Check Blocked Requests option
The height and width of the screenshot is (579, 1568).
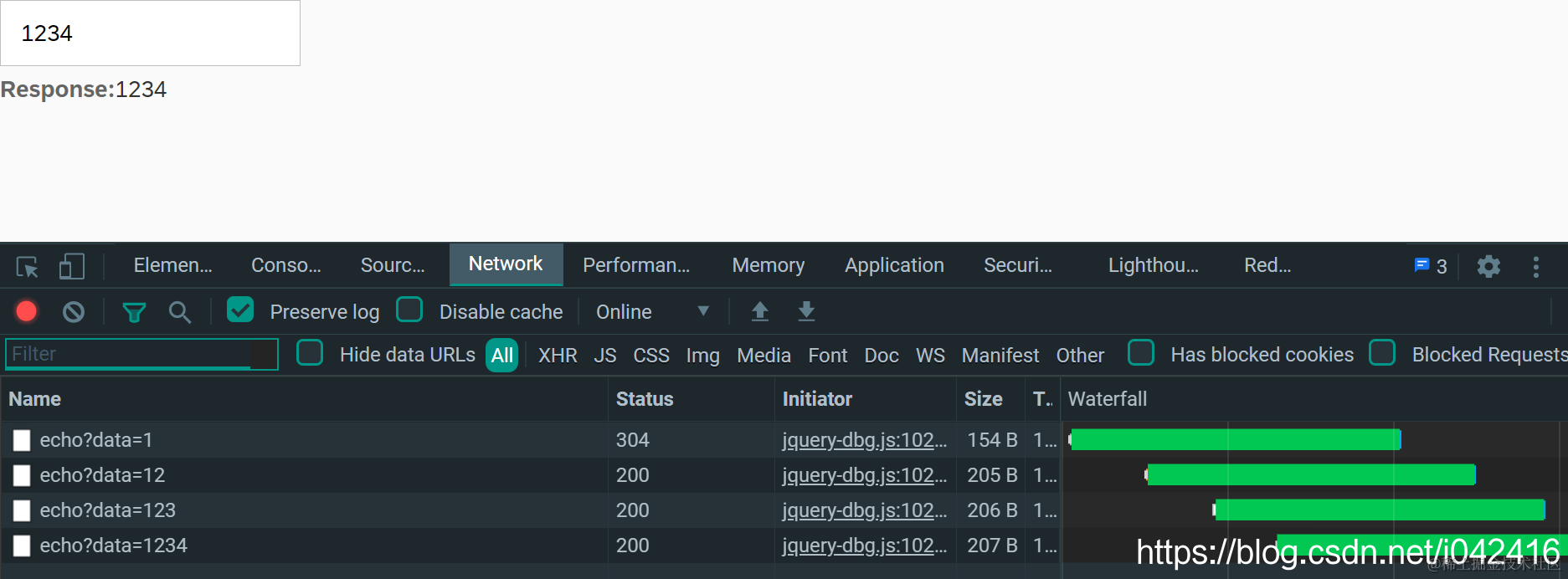point(1382,352)
